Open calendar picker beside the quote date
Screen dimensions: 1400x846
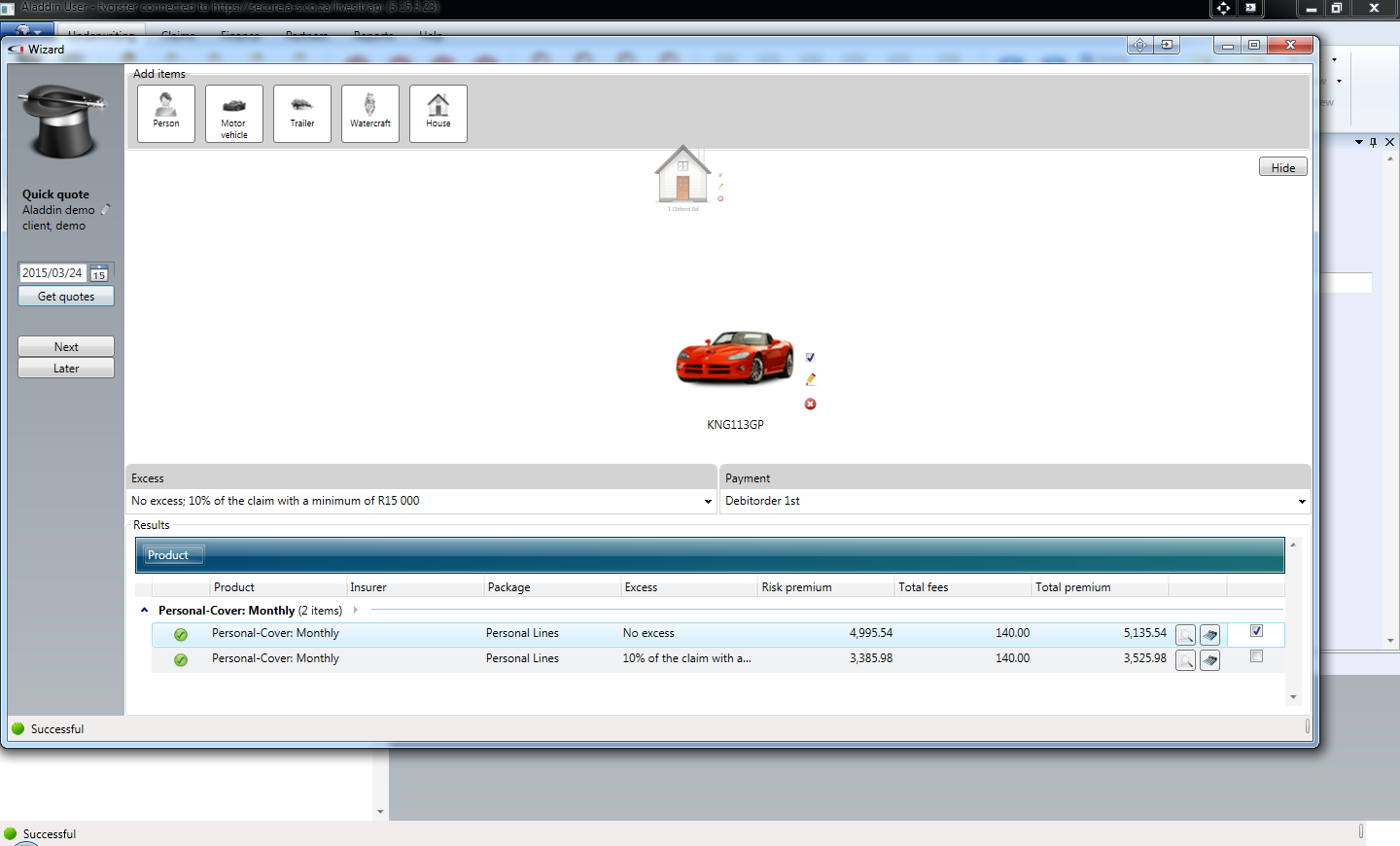(99, 273)
